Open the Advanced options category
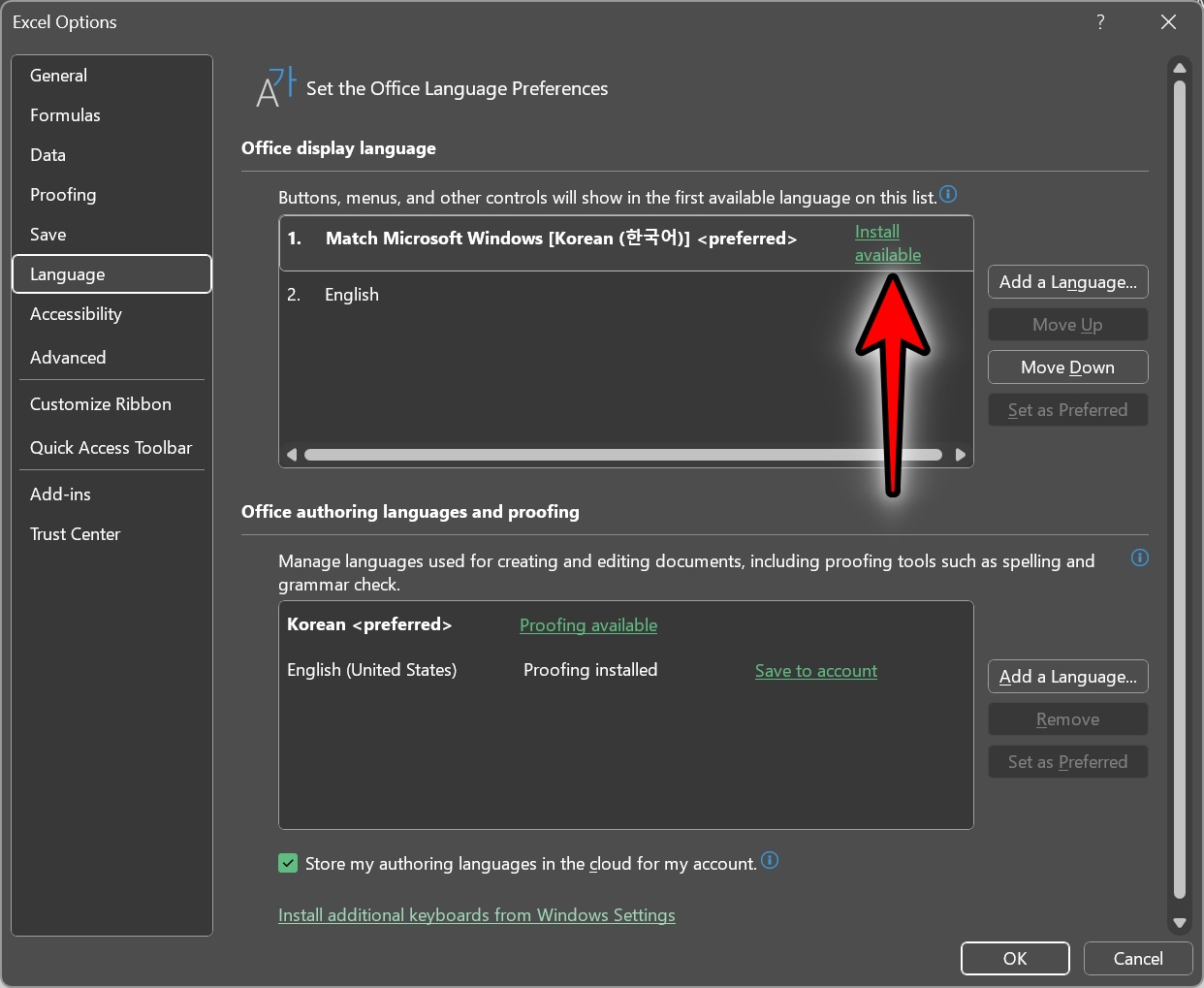Viewport: 1204px width, 988px height. coord(111,358)
